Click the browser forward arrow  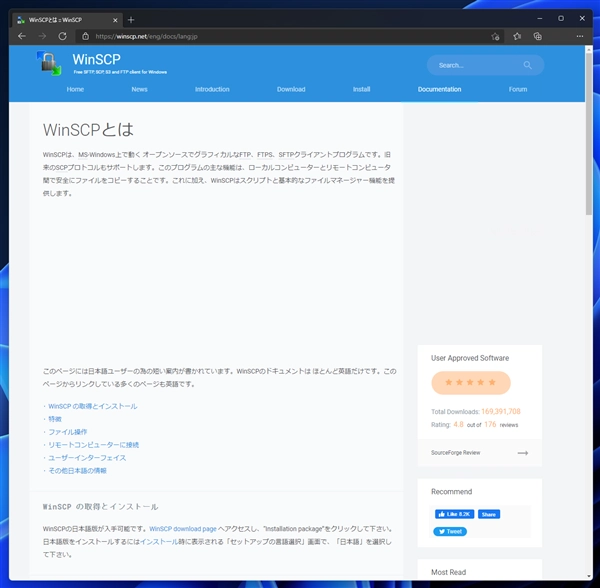pos(42,36)
